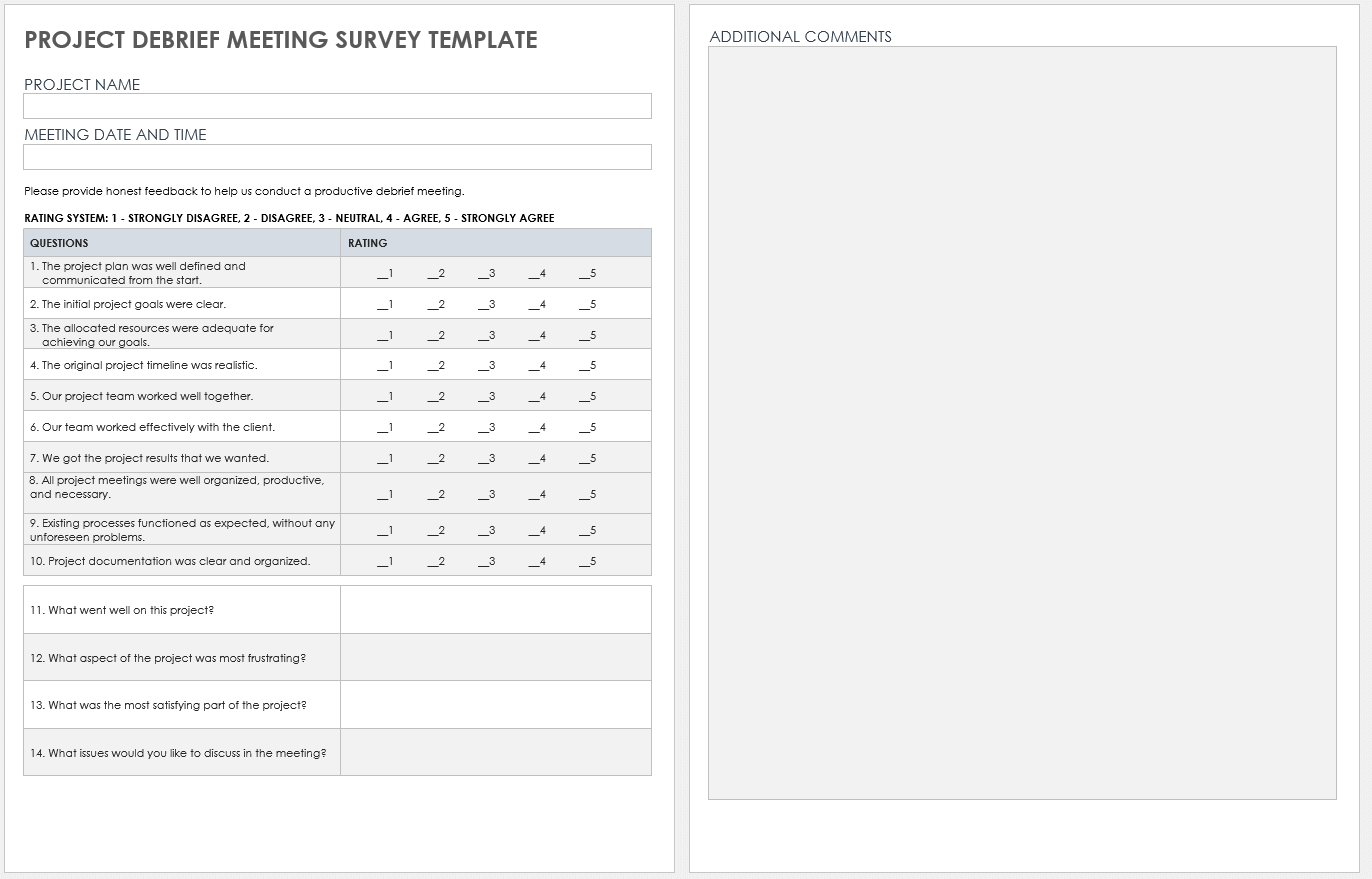
Task: Click the Project Name input field
Action: 337,106
